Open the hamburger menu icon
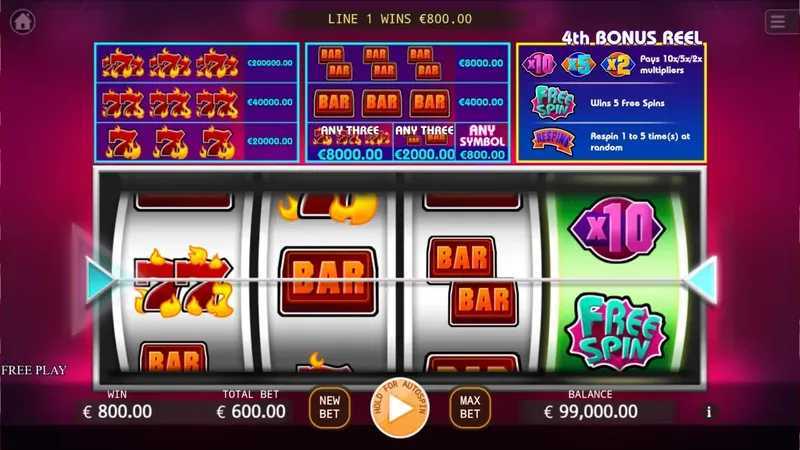 [778, 22]
